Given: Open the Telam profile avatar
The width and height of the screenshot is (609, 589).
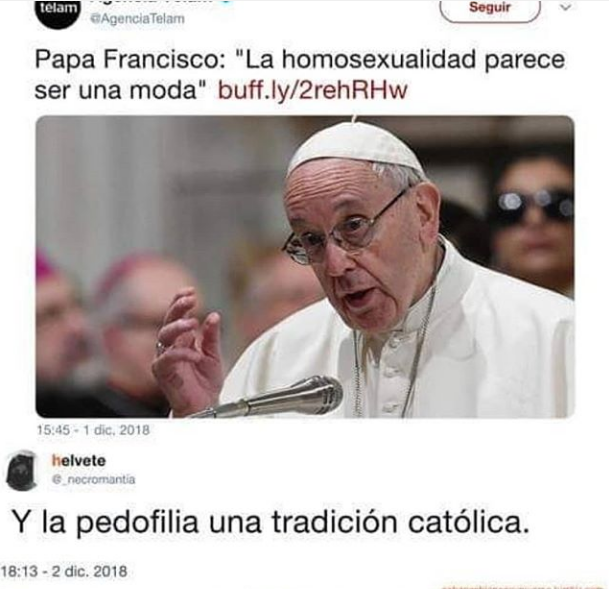Looking at the screenshot, I should pyautogui.click(x=58, y=14).
